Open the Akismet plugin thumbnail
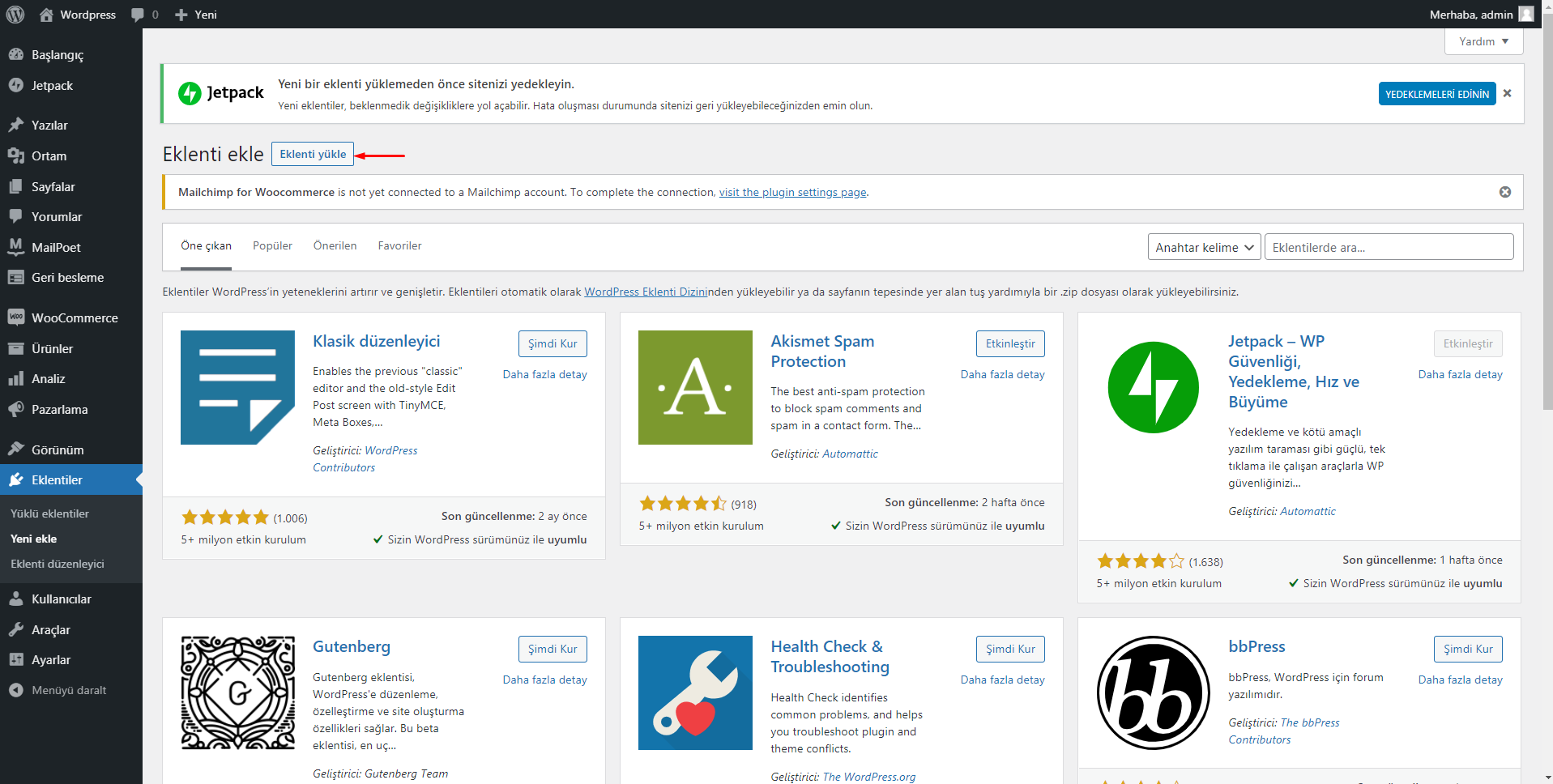The image size is (1553, 784). point(694,387)
